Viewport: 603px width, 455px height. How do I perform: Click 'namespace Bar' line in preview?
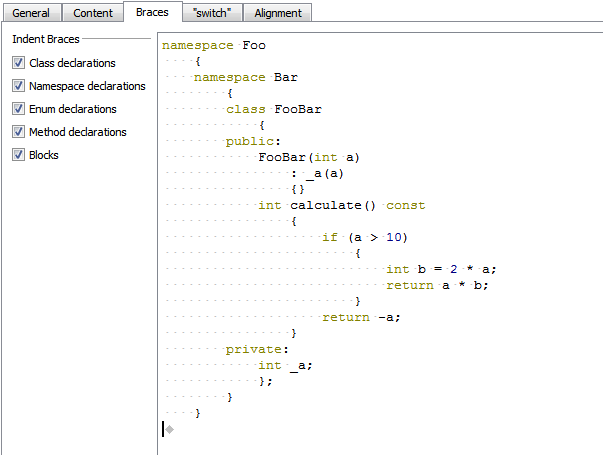tap(245, 77)
